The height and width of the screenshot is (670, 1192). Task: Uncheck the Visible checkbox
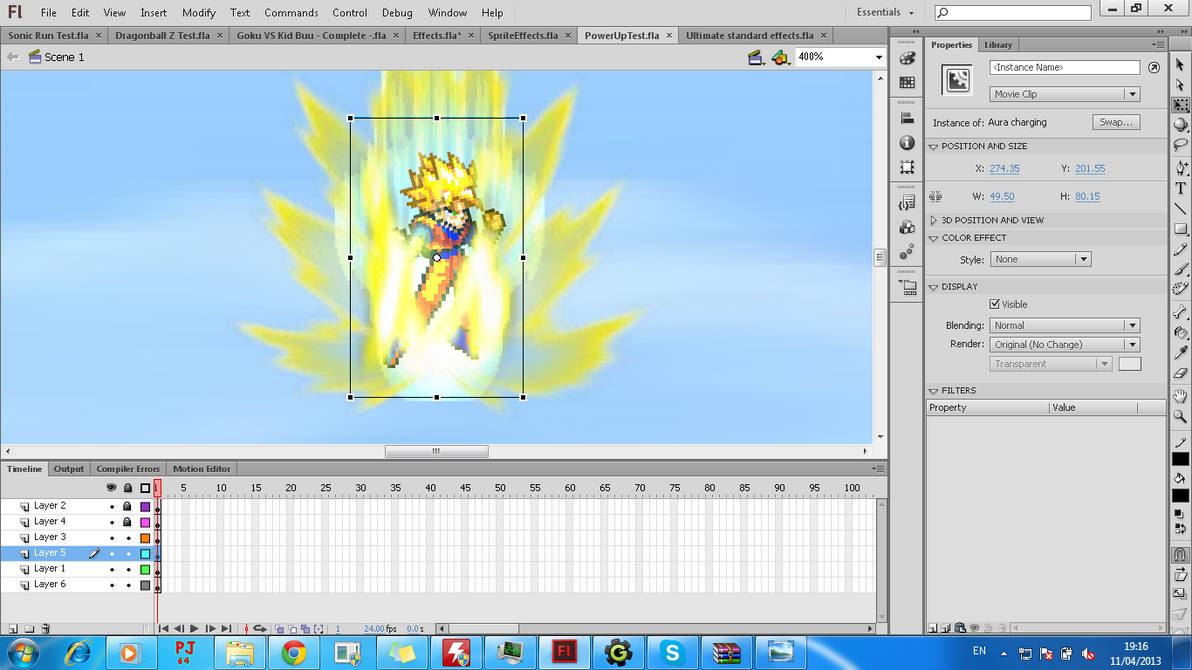[994, 304]
